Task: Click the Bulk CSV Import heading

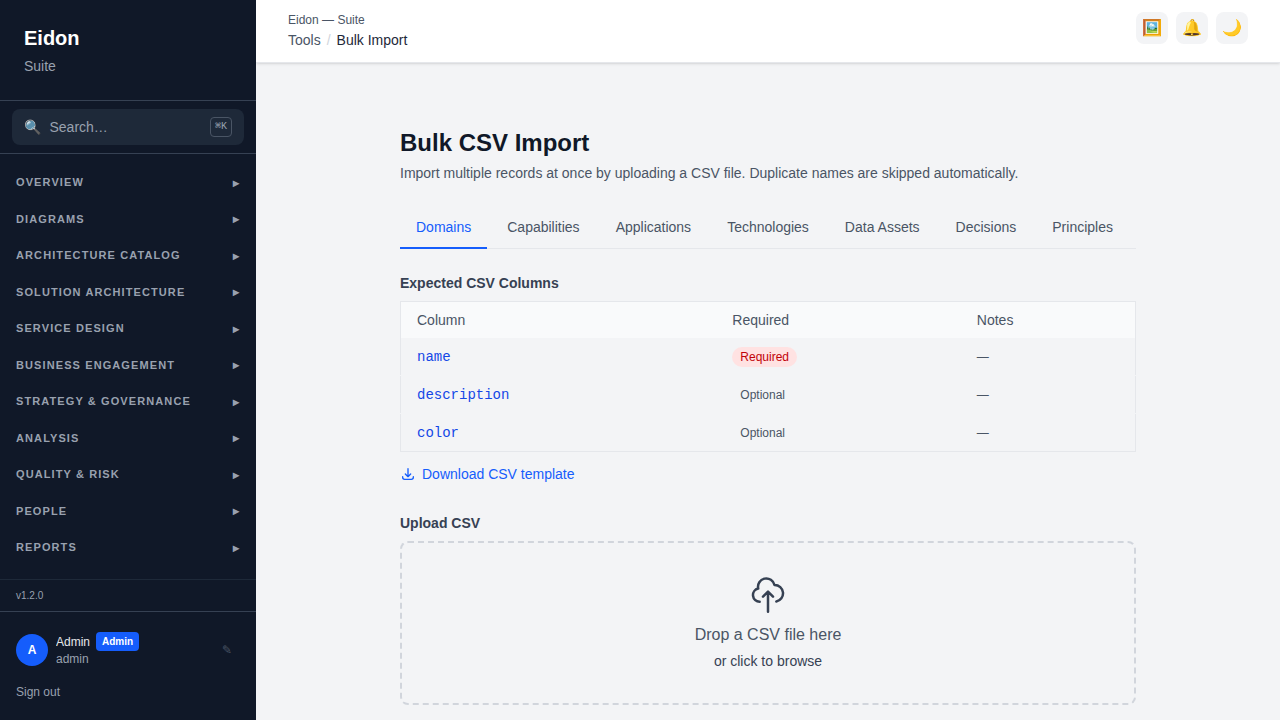Action: (495, 143)
